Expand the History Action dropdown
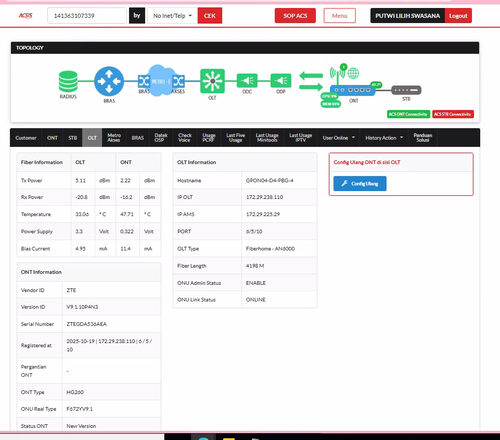 (384, 138)
